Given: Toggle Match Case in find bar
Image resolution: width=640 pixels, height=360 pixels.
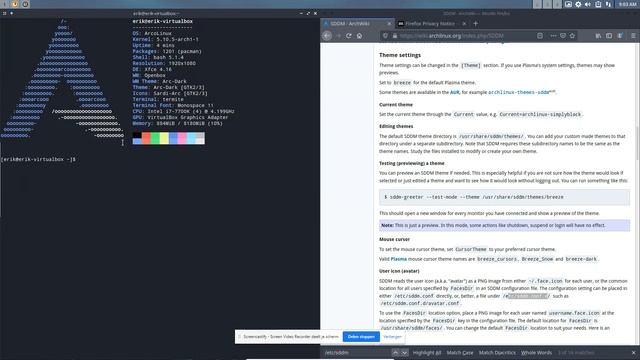Looking at the screenshot, I should [x=460, y=353].
